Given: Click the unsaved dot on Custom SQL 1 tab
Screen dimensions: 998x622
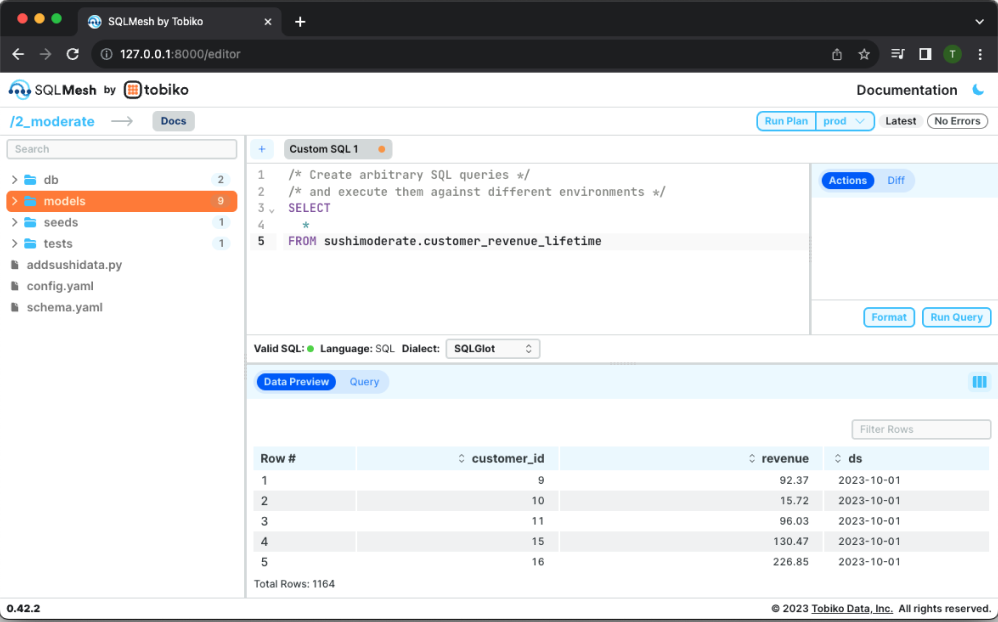Looking at the screenshot, I should (x=381, y=149).
